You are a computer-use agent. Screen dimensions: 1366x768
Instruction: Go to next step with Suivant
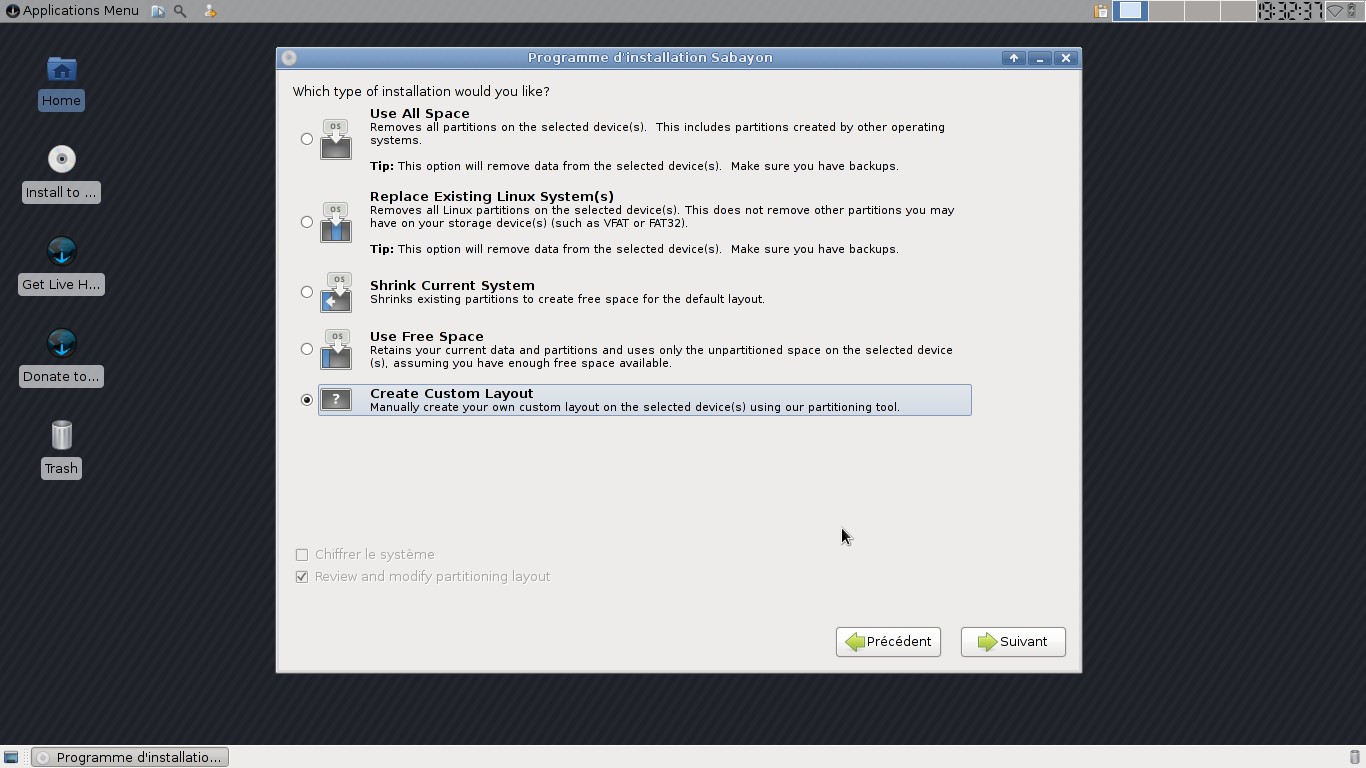click(x=1013, y=642)
